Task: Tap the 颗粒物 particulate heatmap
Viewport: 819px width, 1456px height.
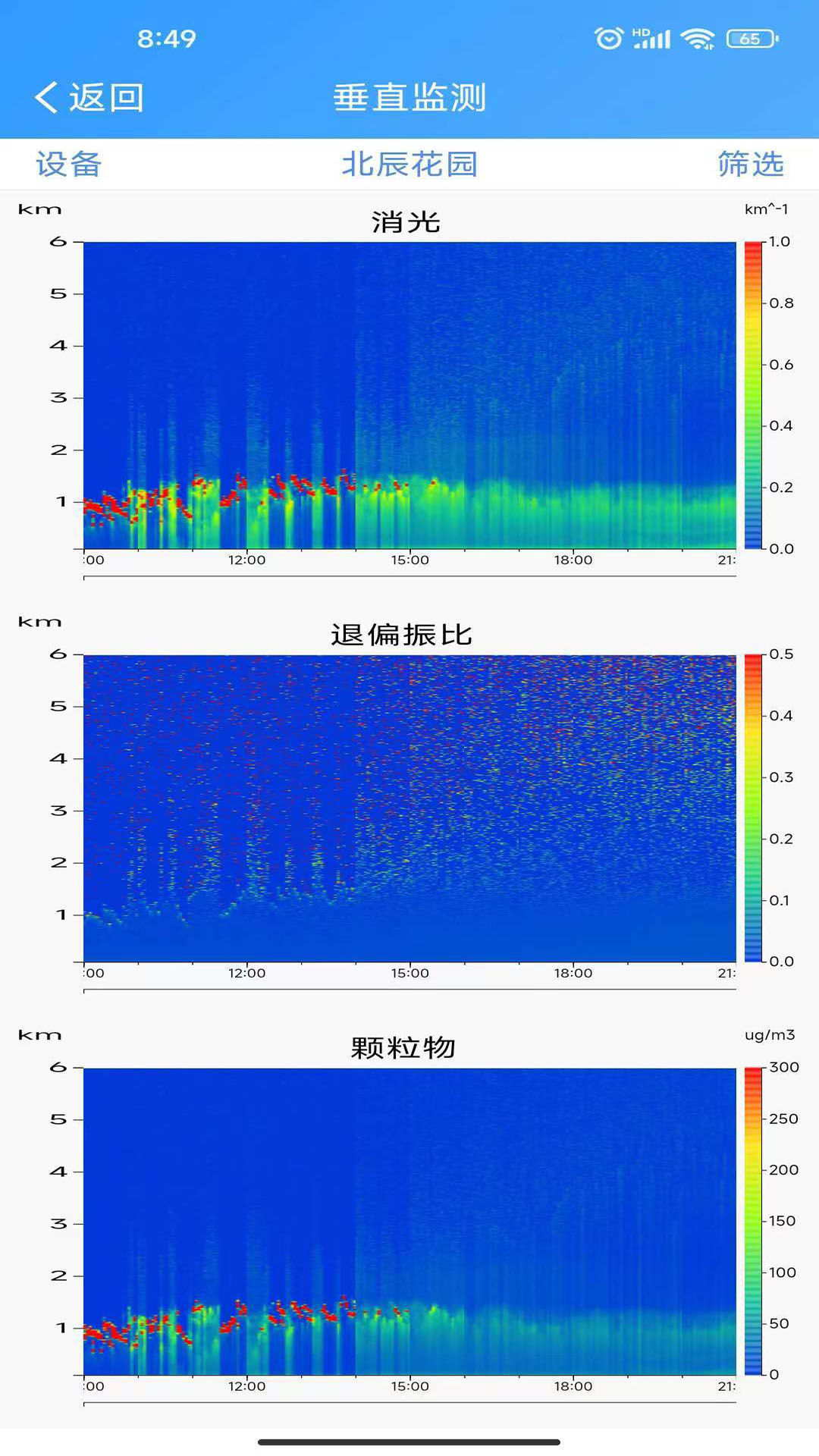Action: 409,1221
